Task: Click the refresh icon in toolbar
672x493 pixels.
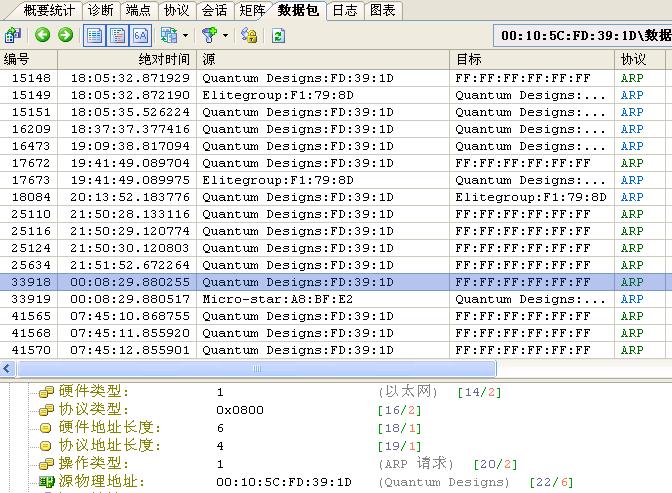Action: (278, 35)
